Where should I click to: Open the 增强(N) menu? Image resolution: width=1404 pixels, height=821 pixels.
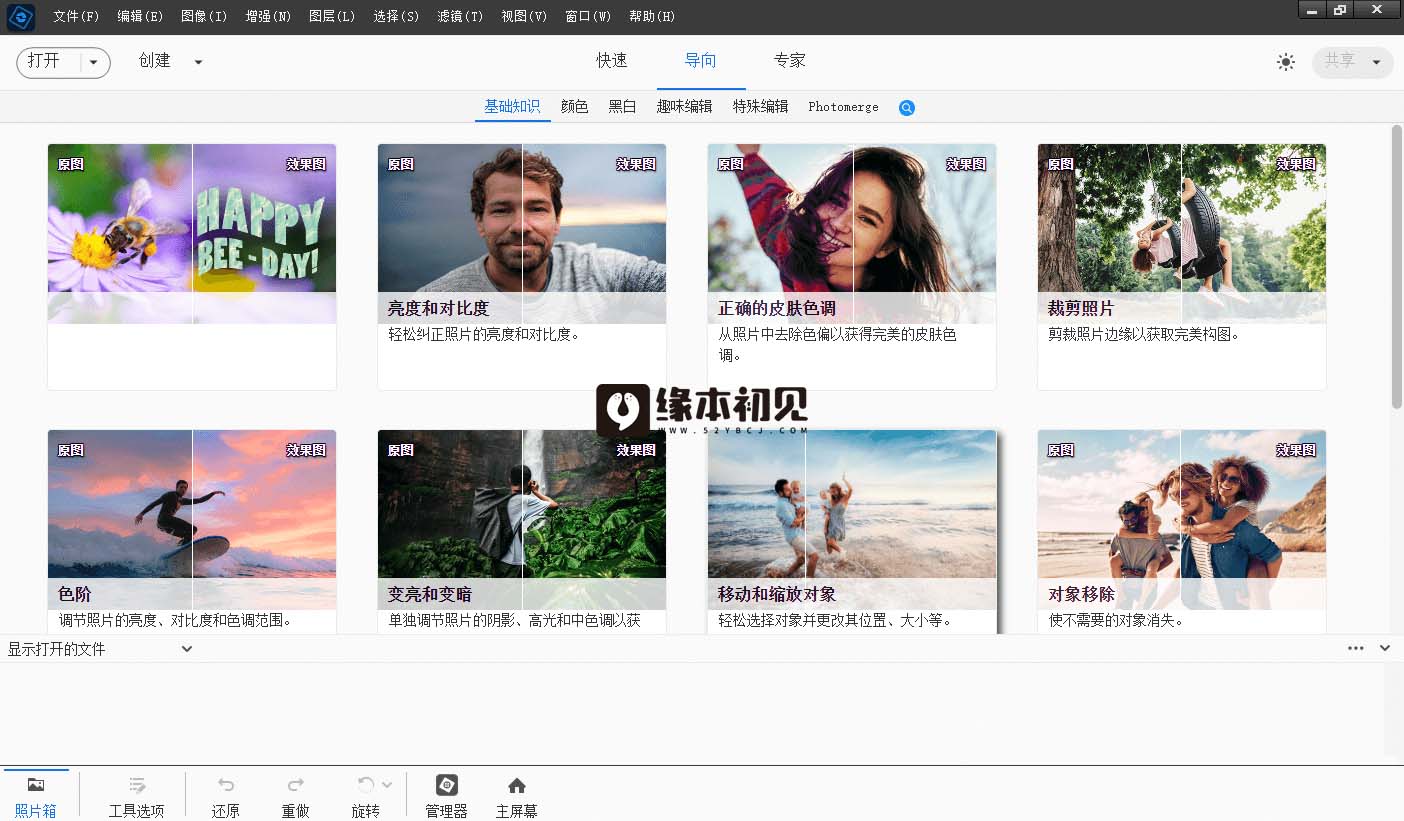point(268,17)
